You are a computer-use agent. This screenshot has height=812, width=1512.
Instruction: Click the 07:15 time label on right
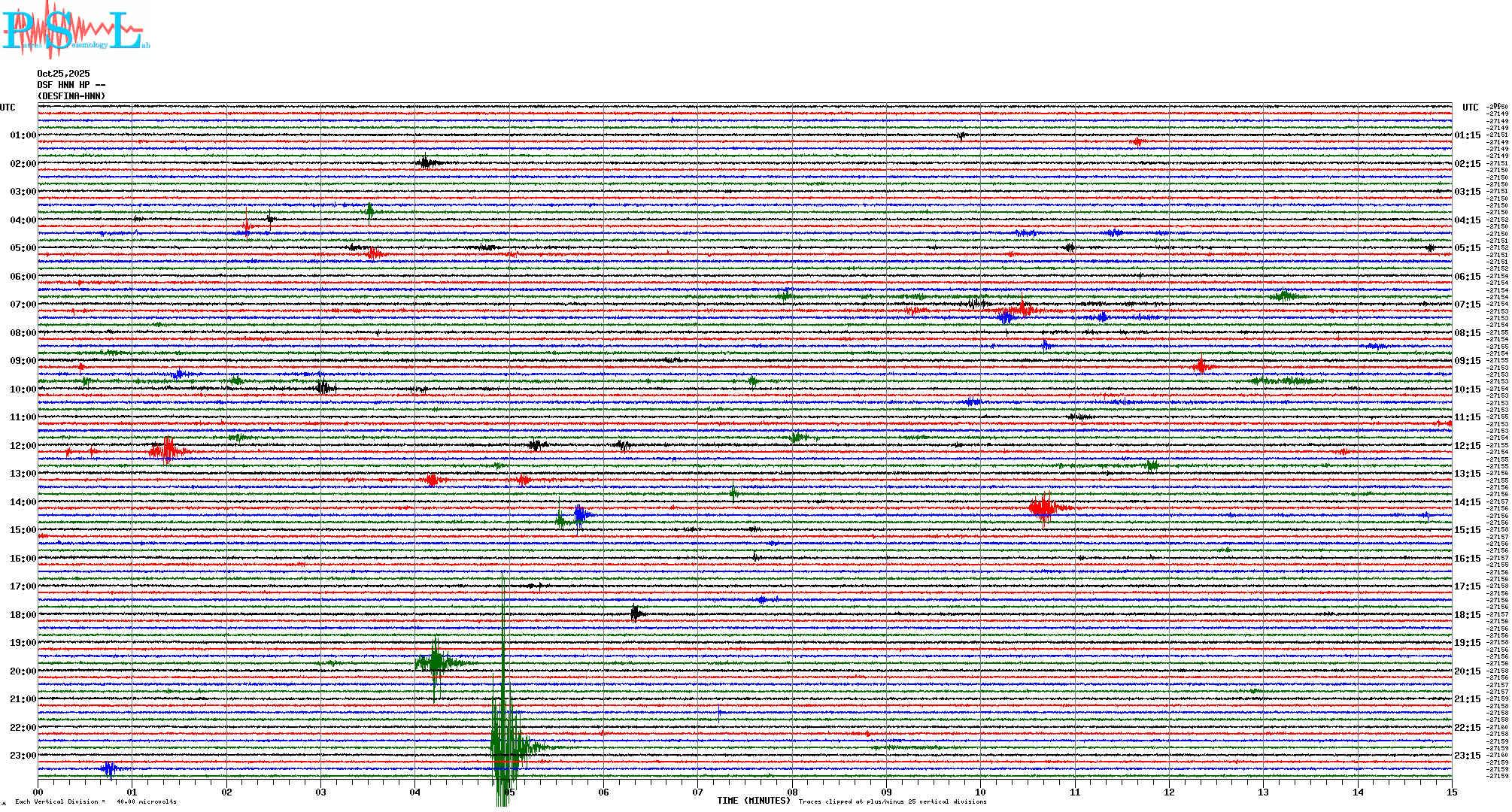click(x=1467, y=304)
